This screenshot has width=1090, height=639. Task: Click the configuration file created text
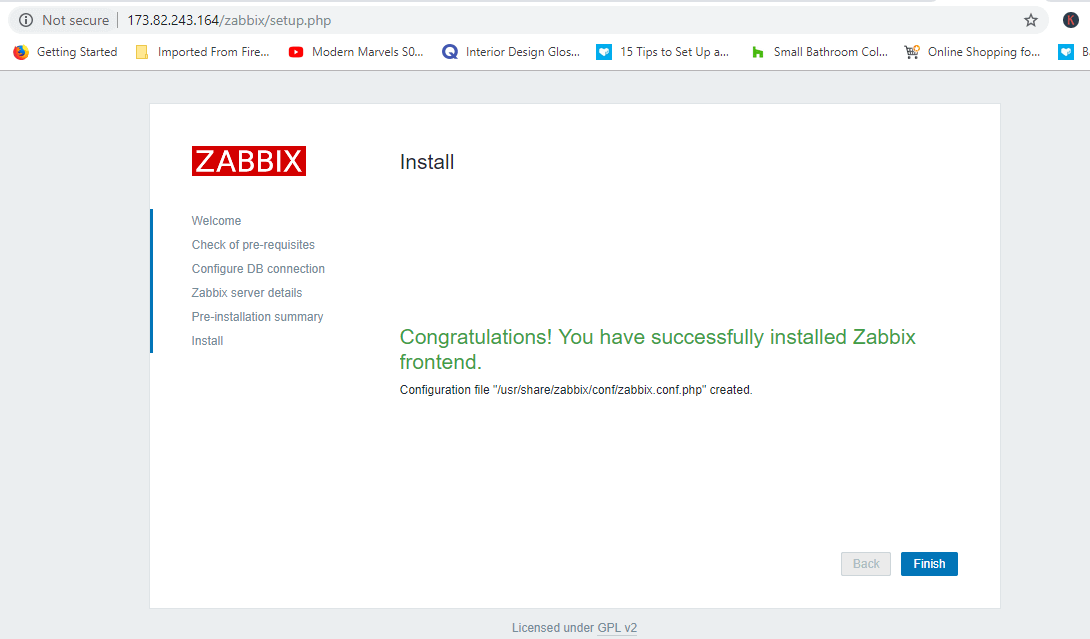[x=576, y=390]
